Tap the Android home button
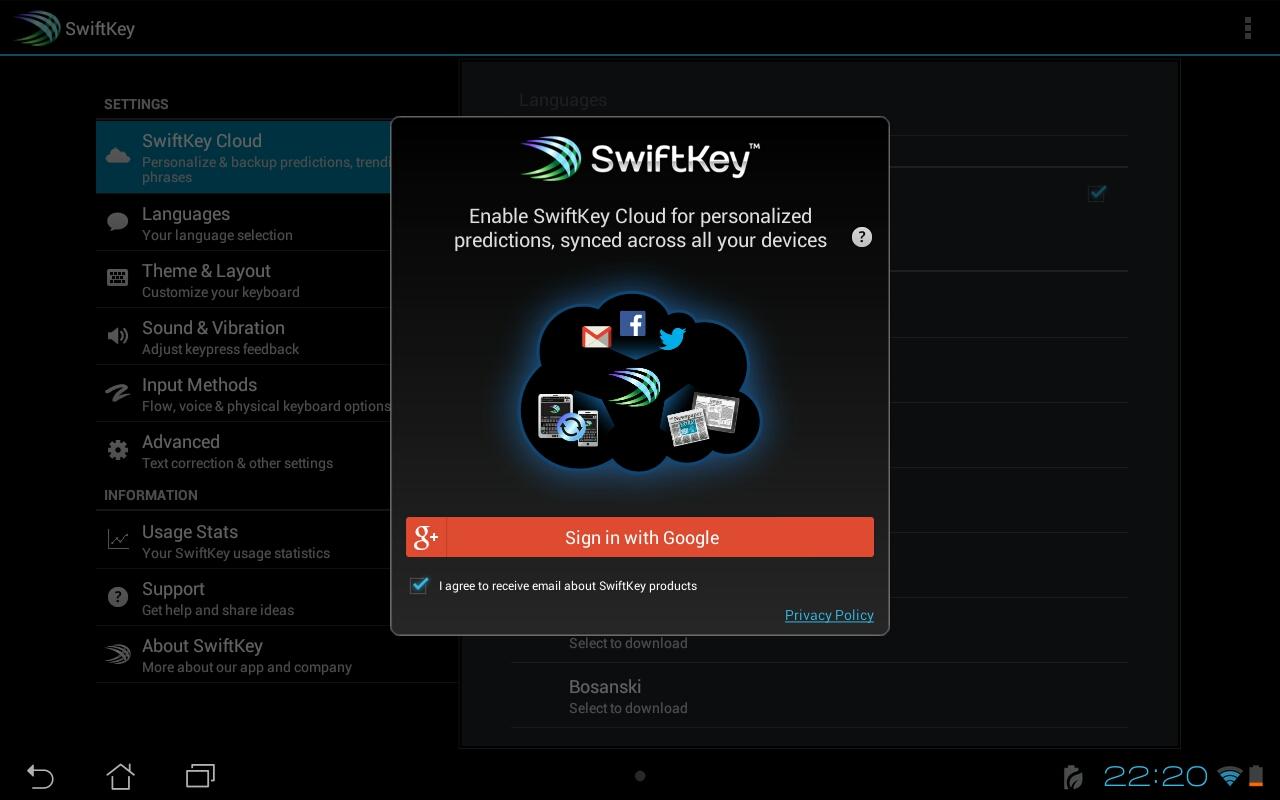The height and width of the screenshot is (800, 1280). click(120, 775)
